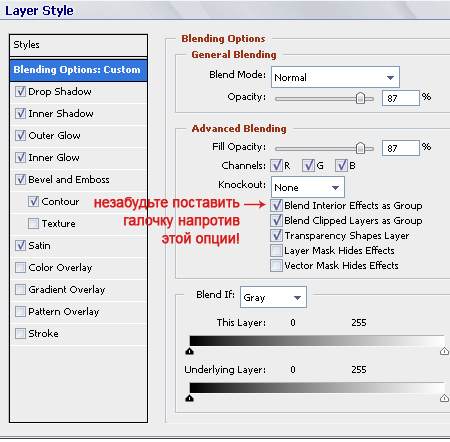Open the Blend If channel dropdown
The height and width of the screenshot is (442, 450).
point(273,297)
